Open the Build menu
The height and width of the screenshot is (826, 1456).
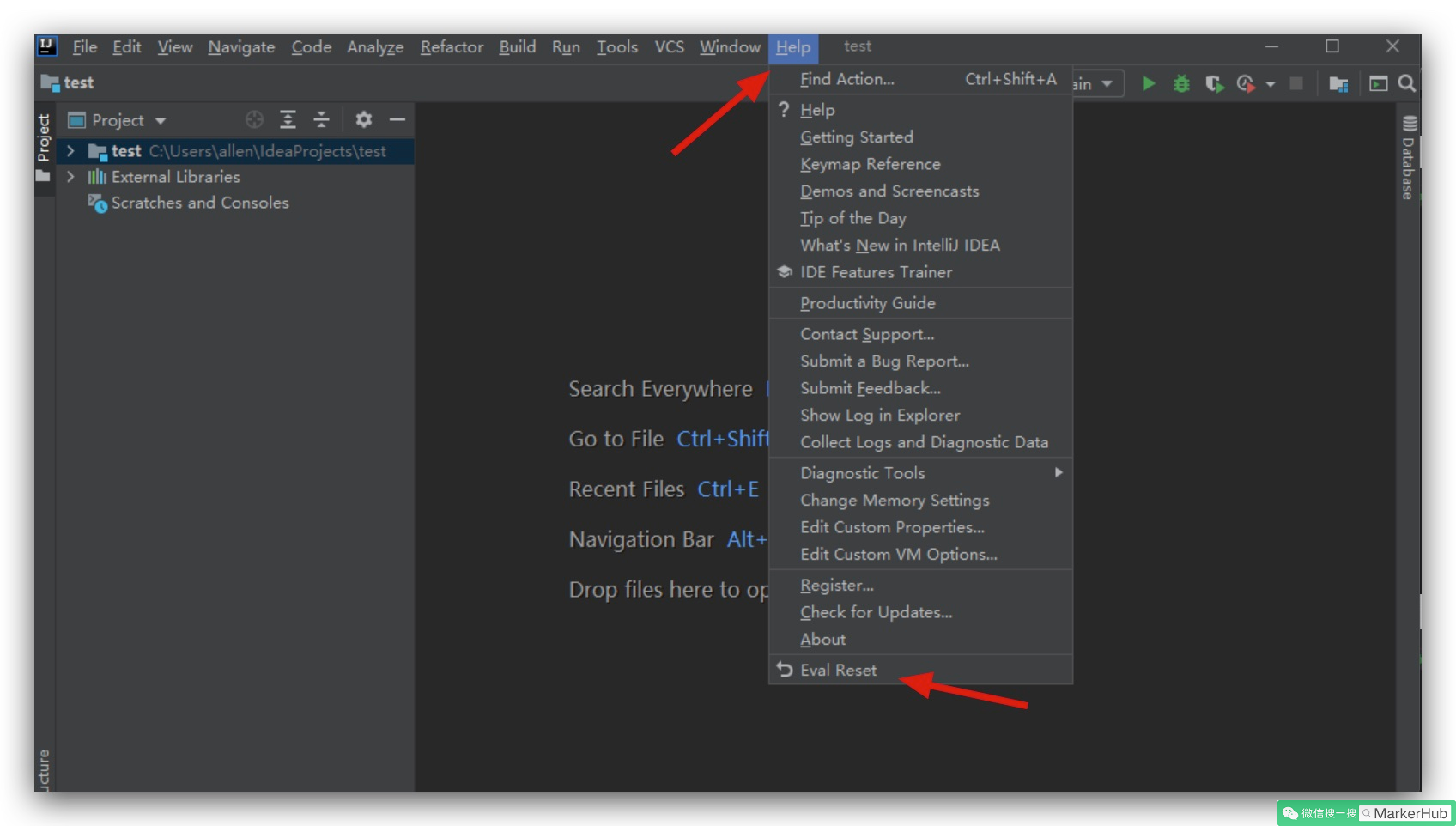click(x=517, y=47)
